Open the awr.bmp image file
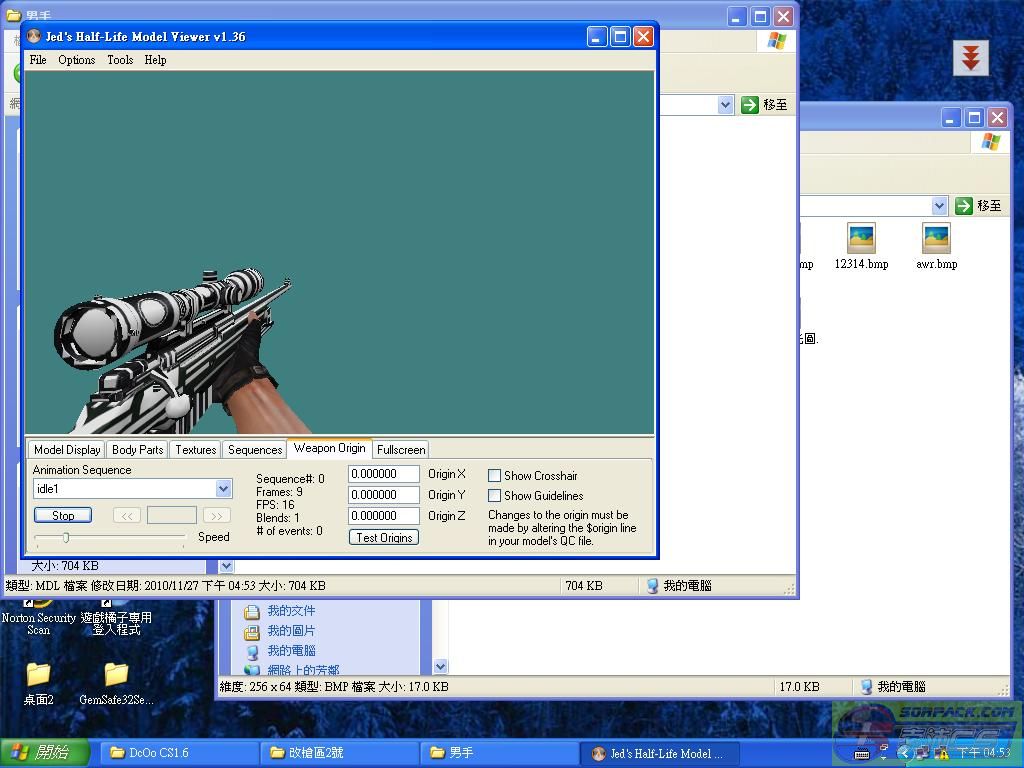This screenshot has width=1024, height=768. 936,239
